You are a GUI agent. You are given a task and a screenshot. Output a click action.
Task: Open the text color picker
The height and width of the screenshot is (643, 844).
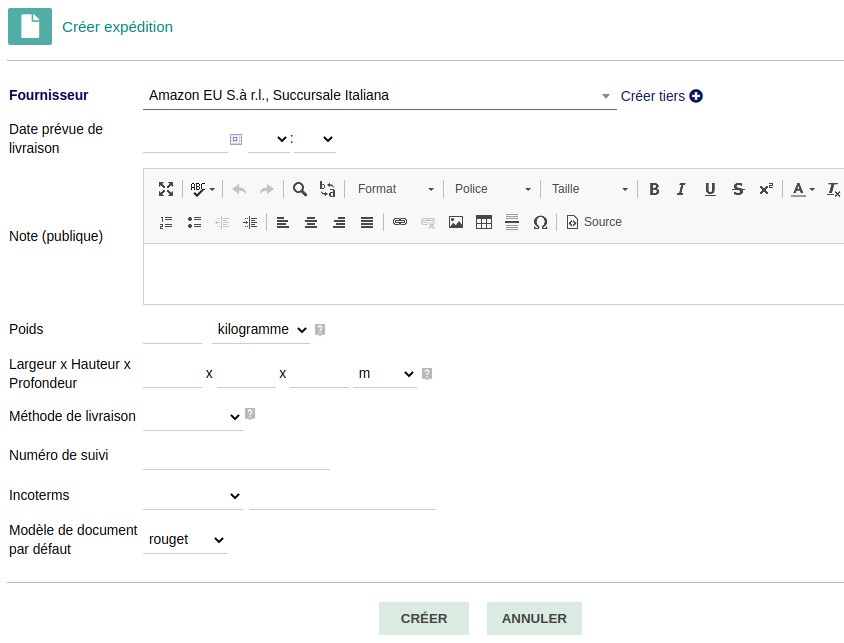pos(802,189)
